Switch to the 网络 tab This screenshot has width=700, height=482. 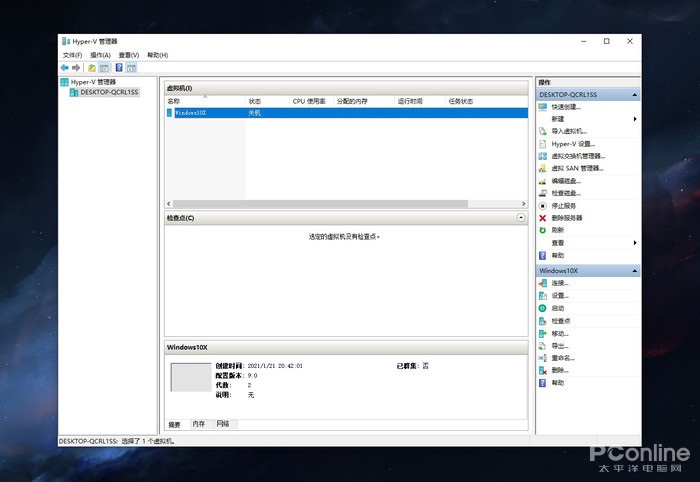pyautogui.click(x=223, y=424)
